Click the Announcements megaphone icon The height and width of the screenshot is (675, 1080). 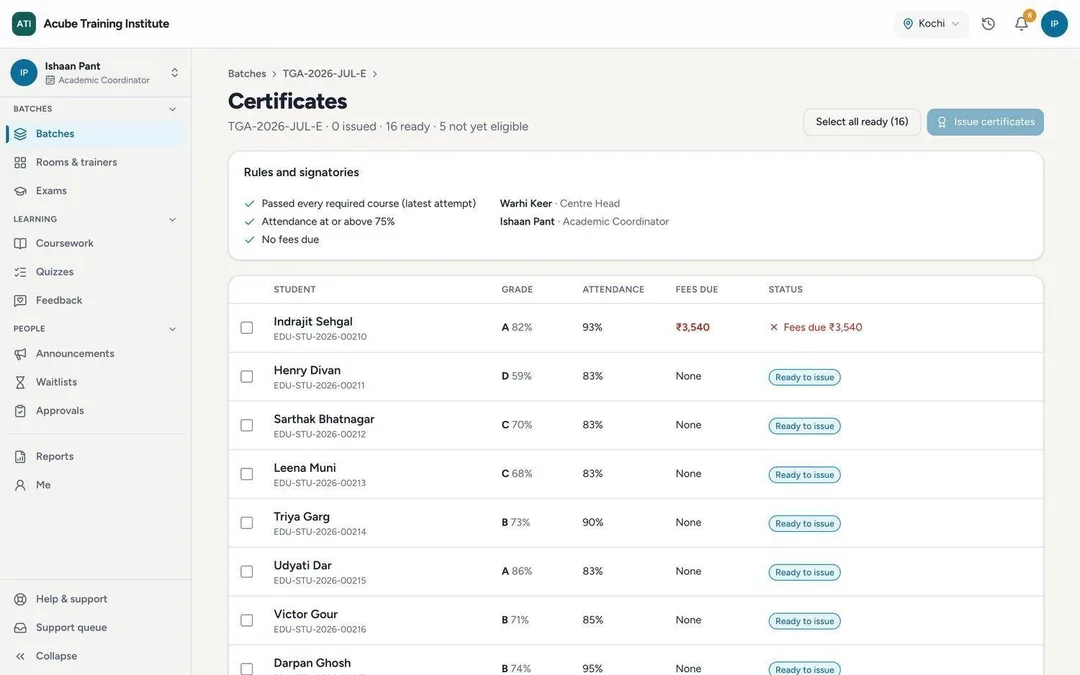point(20,353)
